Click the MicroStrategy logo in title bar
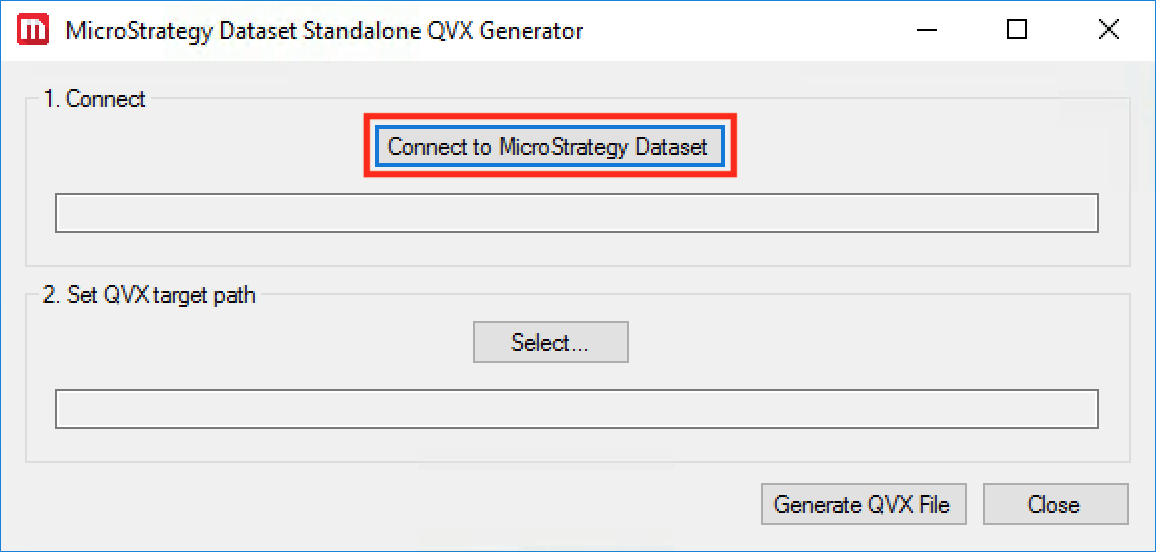Image resolution: width=1156 pixels, height=552 pixels. pyautogui.click(x=32, y=30)
